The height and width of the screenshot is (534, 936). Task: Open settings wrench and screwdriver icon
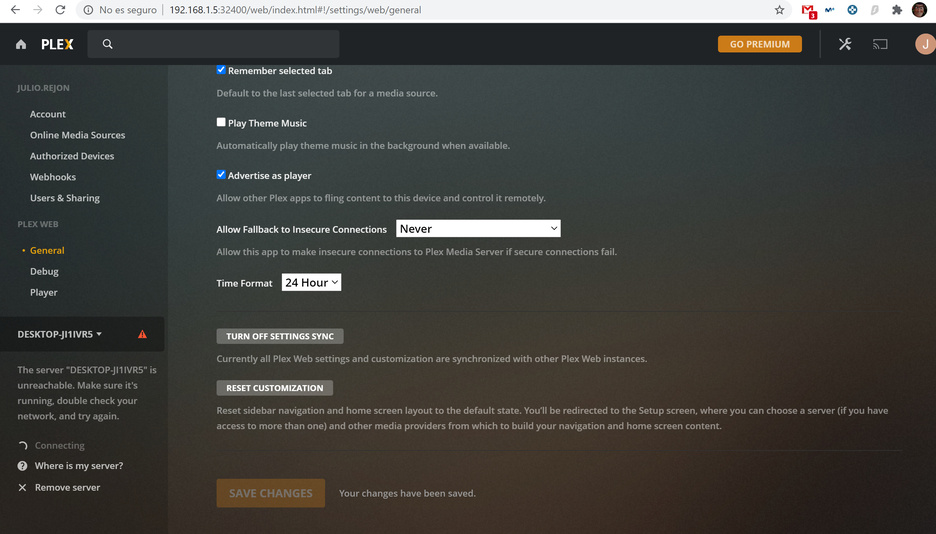(845, 44)
